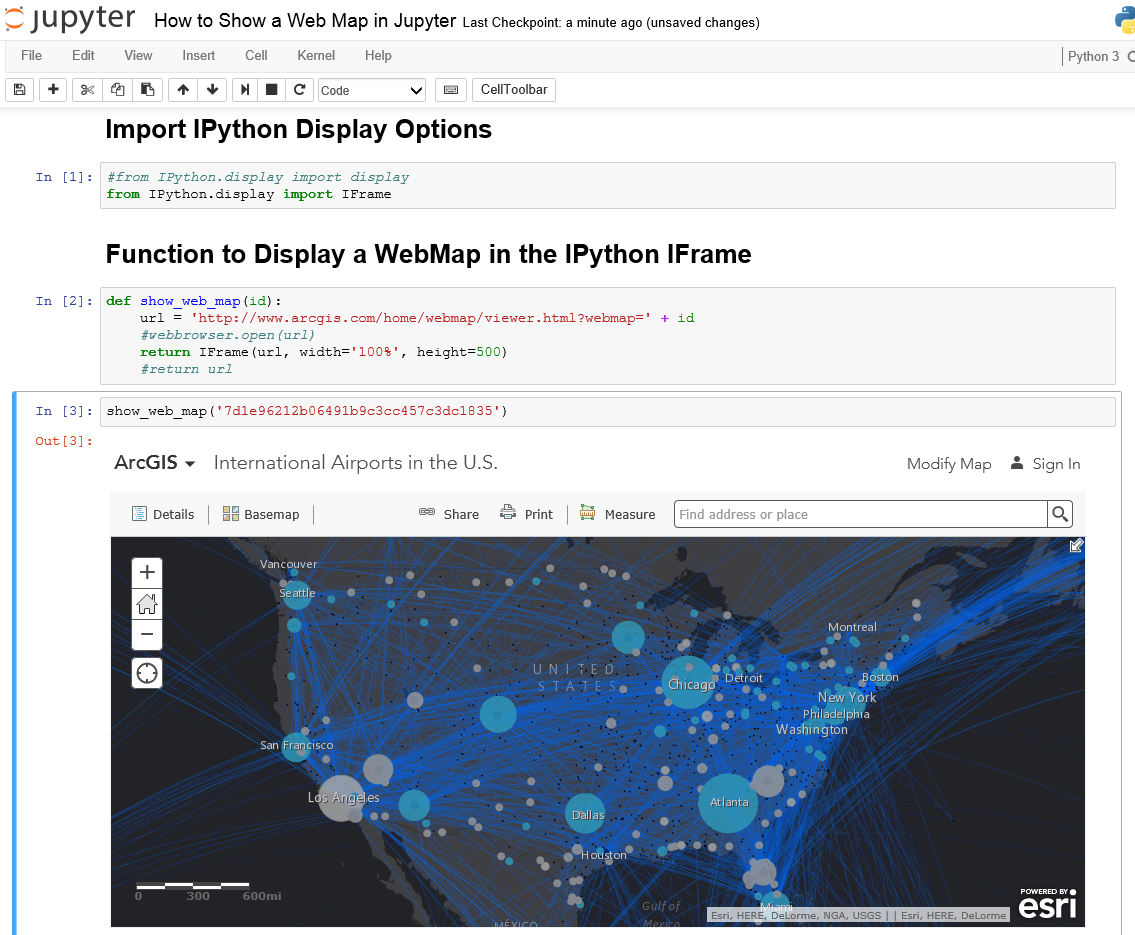Click the Los Angeles label on map

(x=343, y=798)
